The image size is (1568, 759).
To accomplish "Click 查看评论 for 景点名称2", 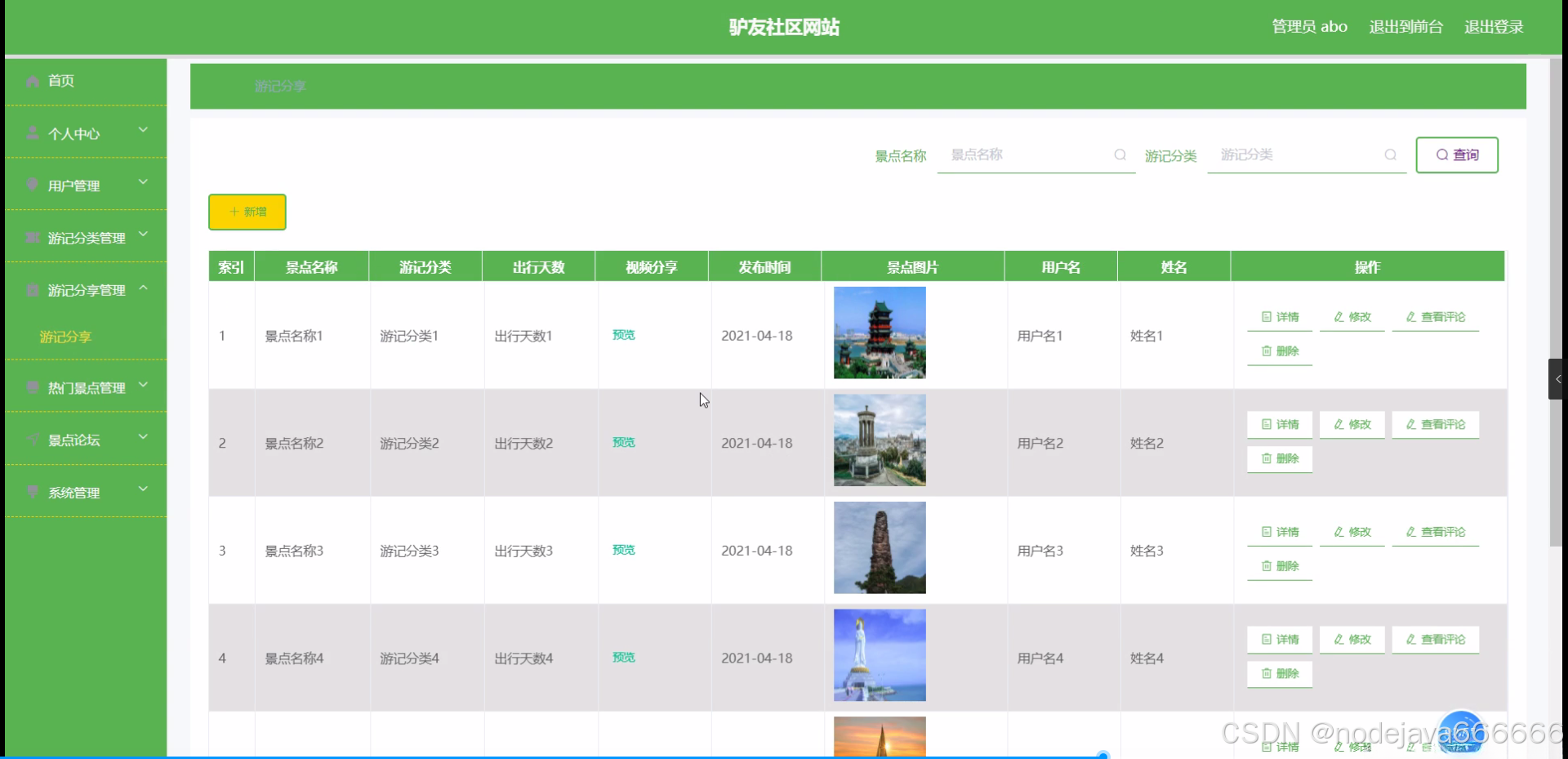I will [1436, 425].
